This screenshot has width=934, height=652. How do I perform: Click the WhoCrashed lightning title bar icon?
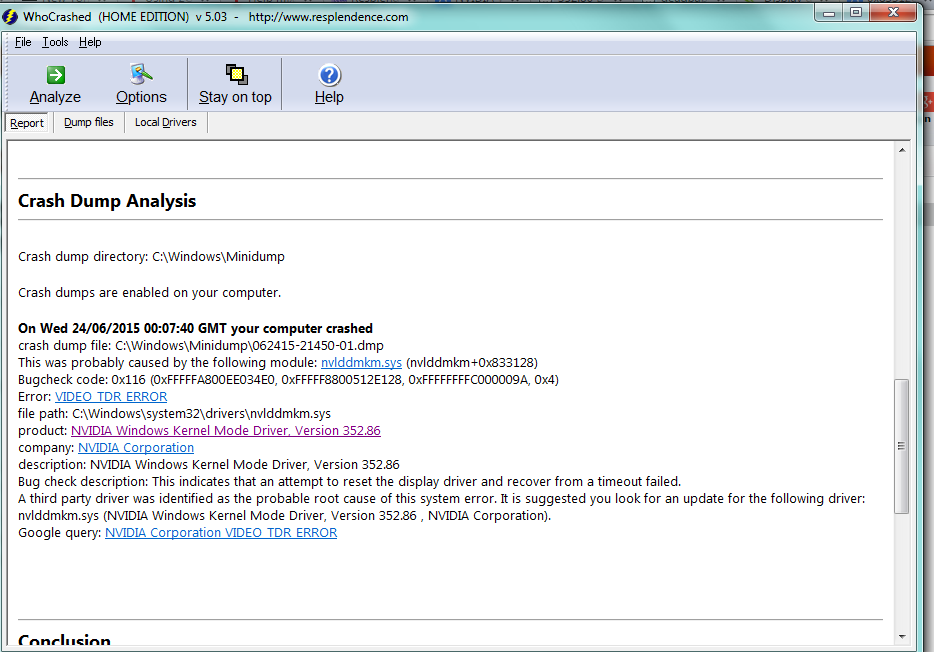pyautogui.click(x=10, y=17)
